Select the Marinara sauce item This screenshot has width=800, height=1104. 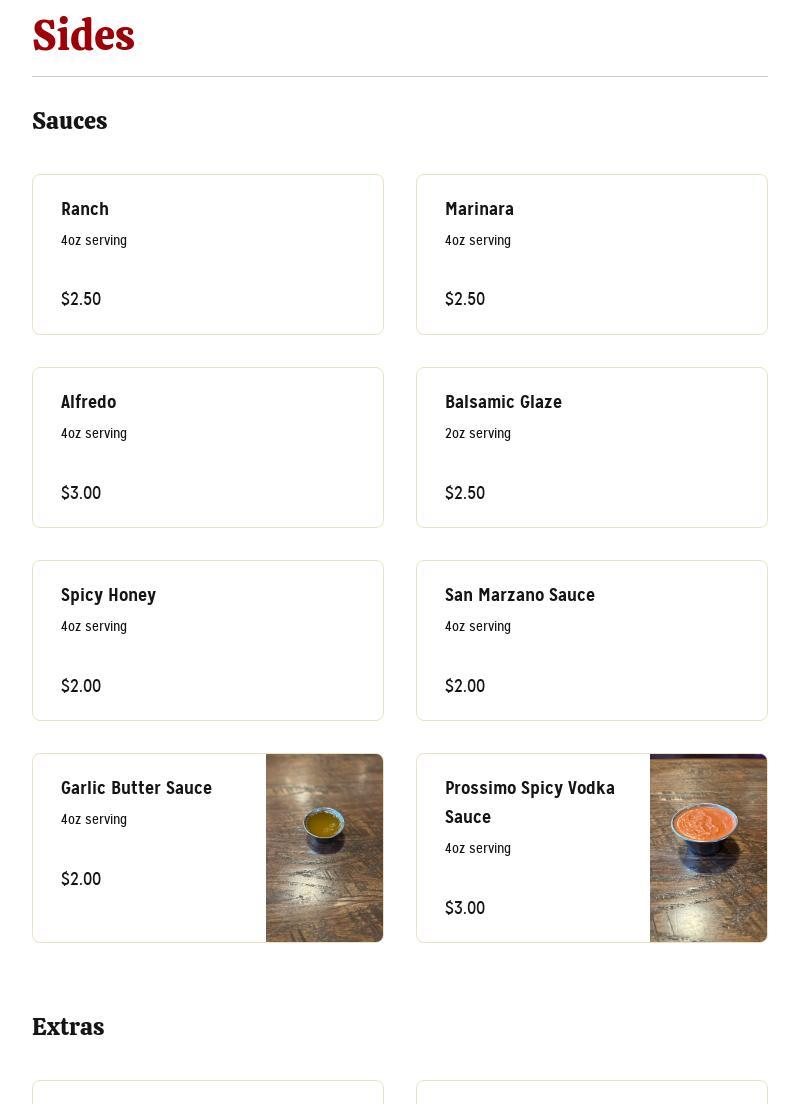(591, 254)
